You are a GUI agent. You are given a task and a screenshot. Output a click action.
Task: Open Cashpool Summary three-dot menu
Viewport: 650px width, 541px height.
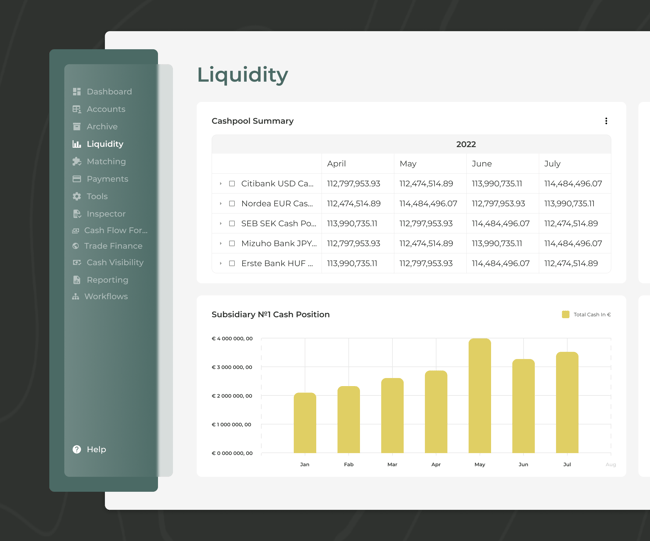click(x=606, y=121)
